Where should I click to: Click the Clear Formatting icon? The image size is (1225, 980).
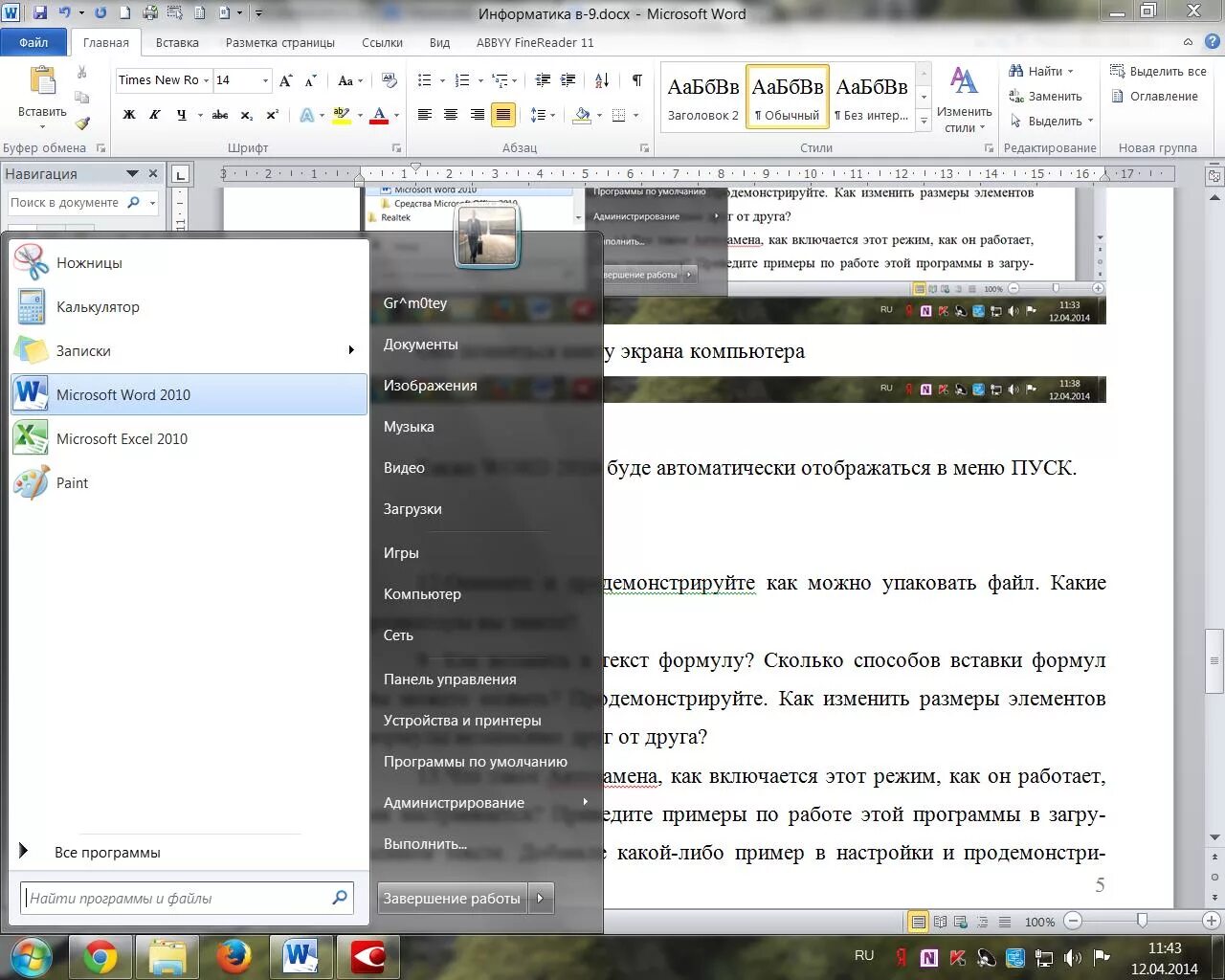click(389, 80)
